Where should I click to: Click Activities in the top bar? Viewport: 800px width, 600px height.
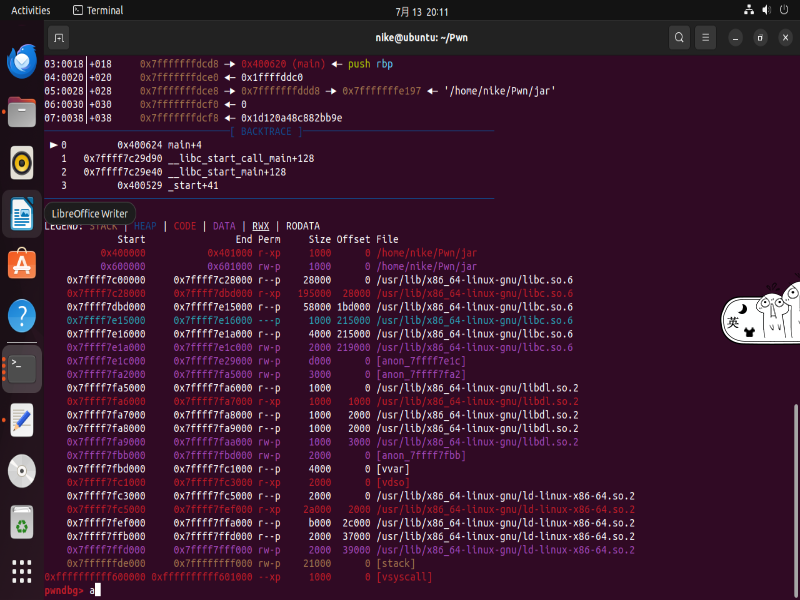click(30, 11)
